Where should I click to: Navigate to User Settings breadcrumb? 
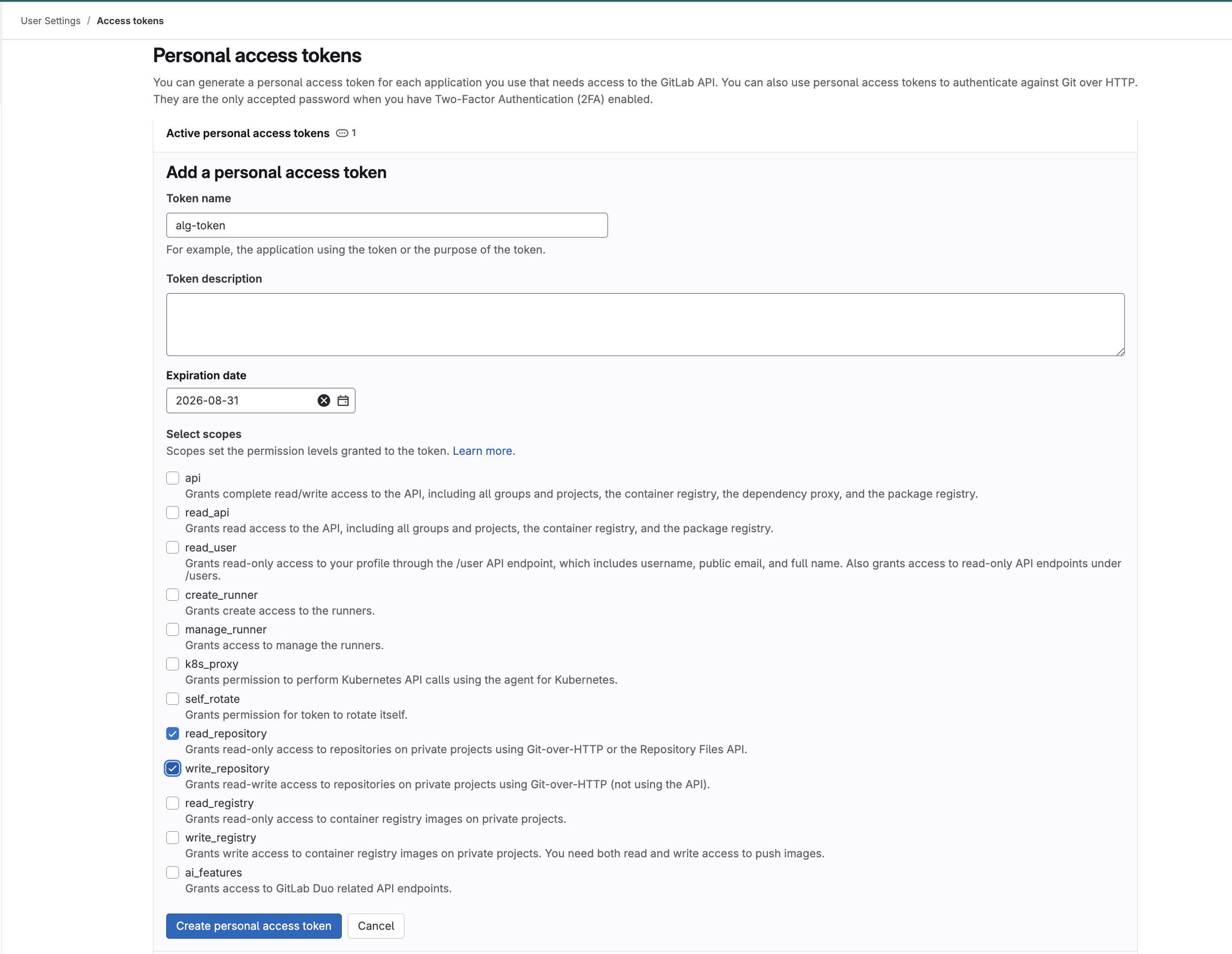pos(50,21)
